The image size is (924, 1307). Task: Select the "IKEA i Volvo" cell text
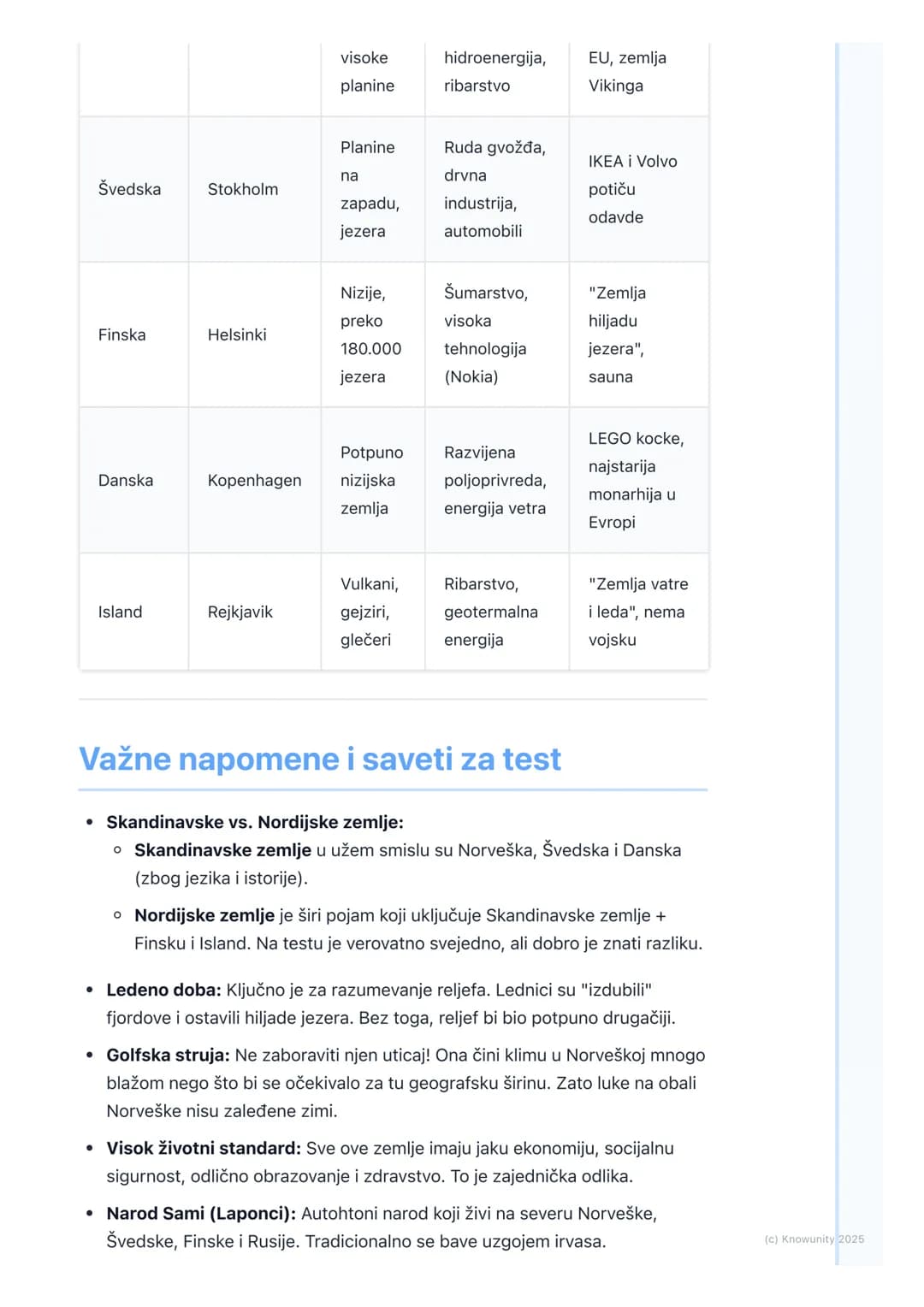tap(632, 162)
